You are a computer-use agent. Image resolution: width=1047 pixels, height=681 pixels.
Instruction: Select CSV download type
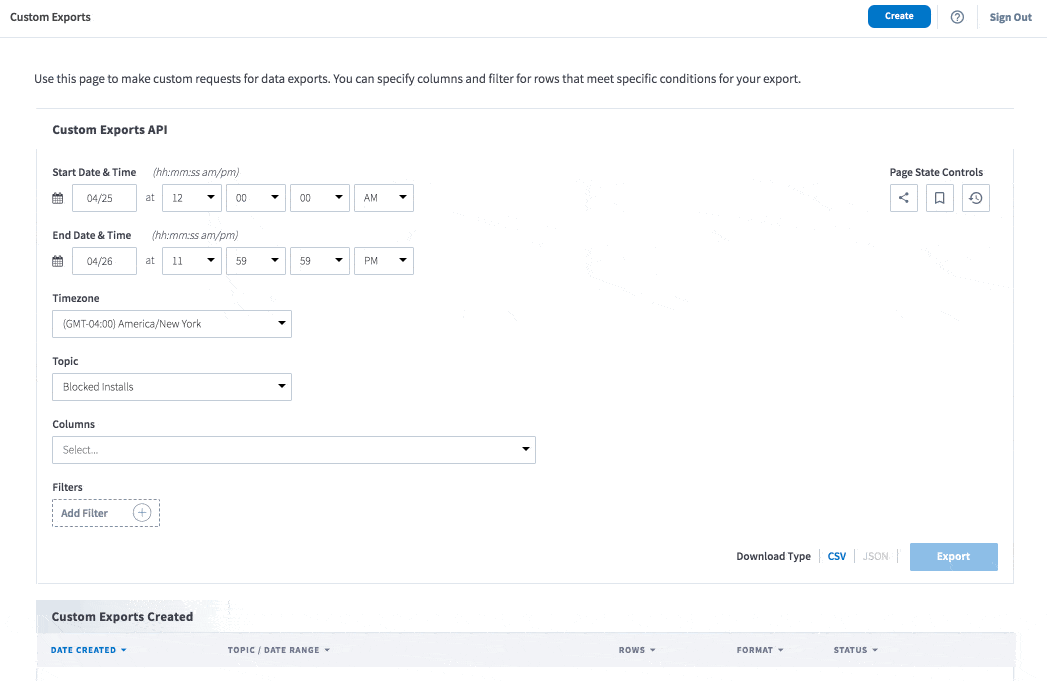[x=836, y=557]
